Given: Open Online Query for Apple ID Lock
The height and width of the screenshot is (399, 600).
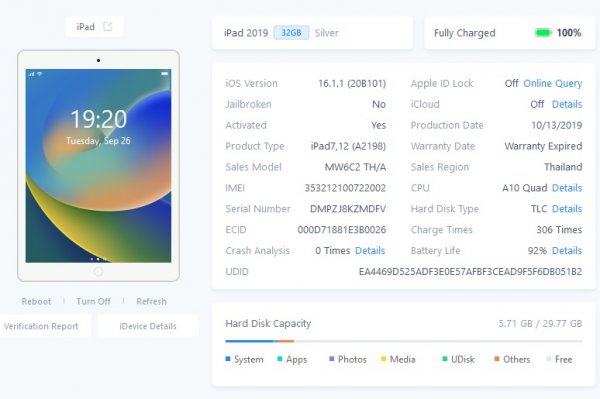Looking at the screenshot, I should (x=553, y=83).
